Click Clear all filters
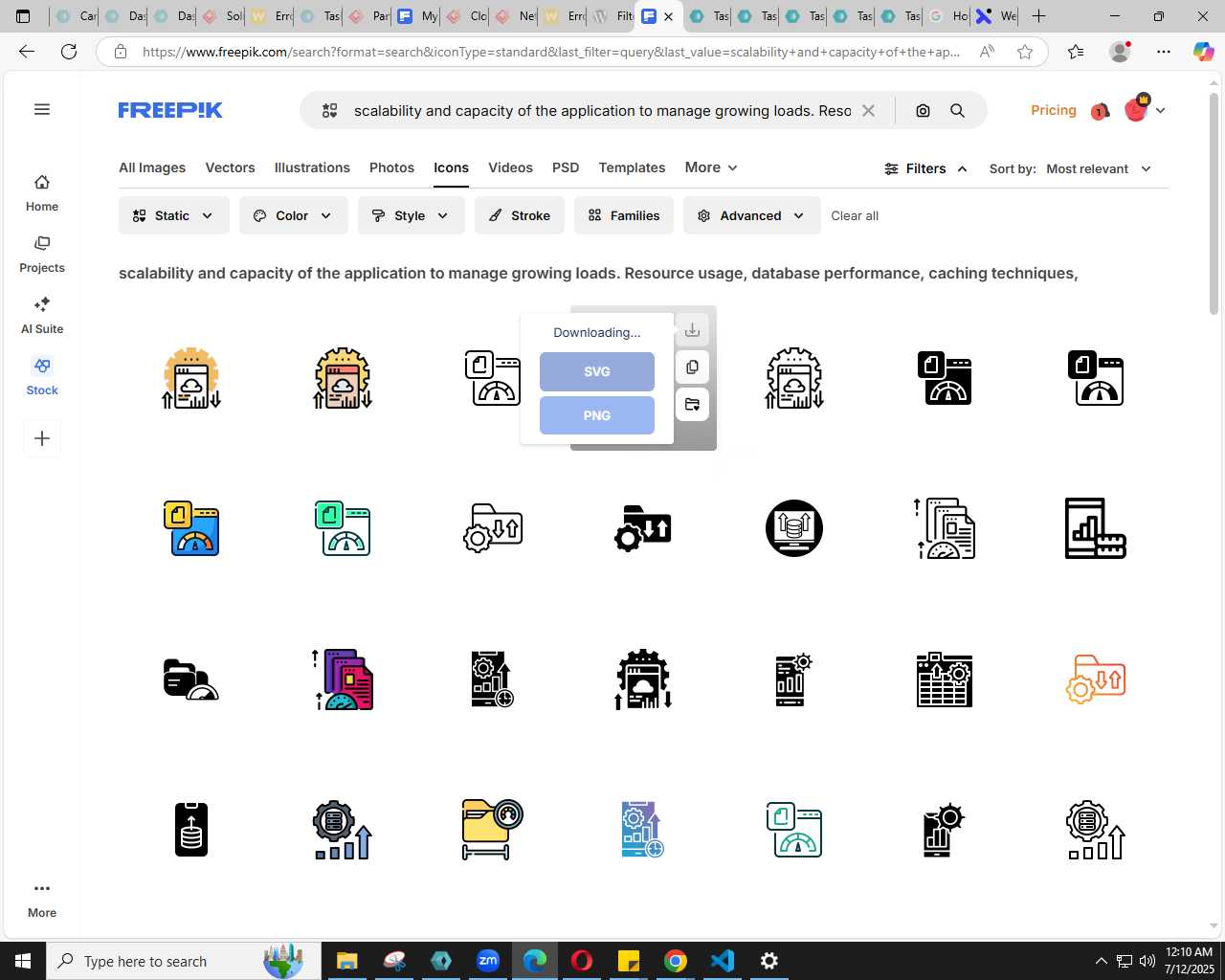This screenshot has height=980, width=1225. [855, 215]
